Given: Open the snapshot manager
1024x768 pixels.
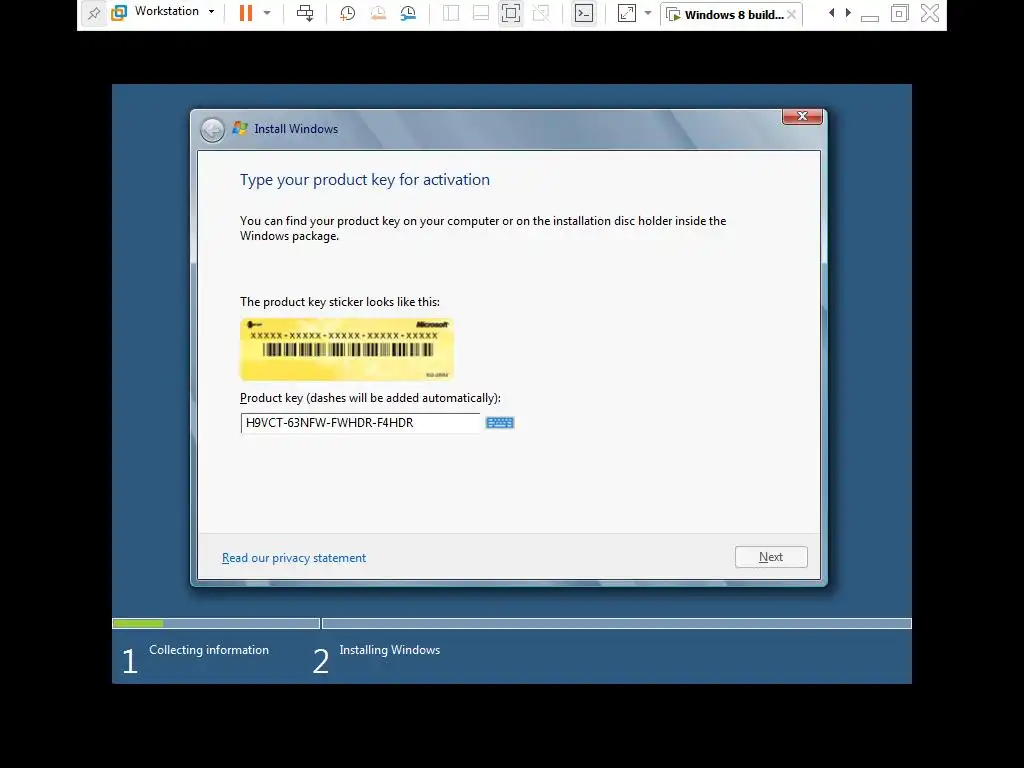Looking at the screenshot, I should [x=408, y=13].
